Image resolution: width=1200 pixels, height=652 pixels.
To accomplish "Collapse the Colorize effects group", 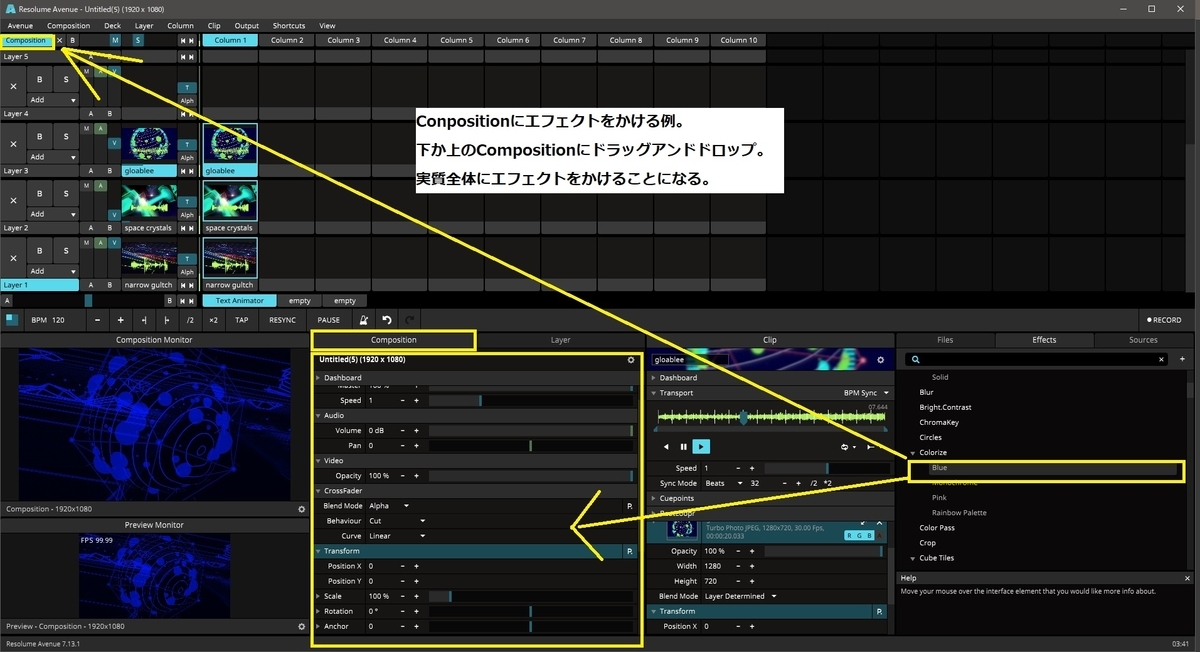I will [x=912, y=453].
